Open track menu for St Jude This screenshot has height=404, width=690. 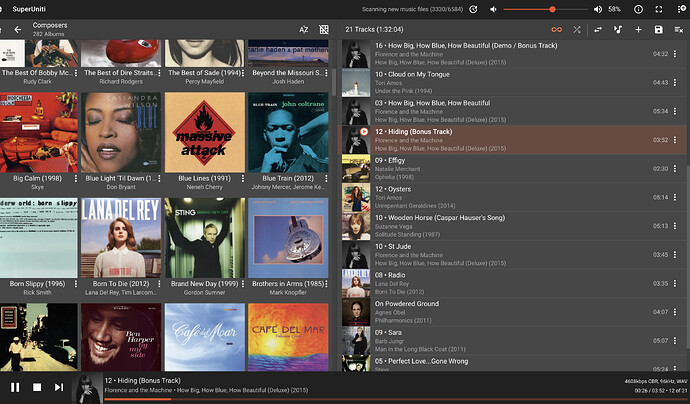(x=675, y=254)
